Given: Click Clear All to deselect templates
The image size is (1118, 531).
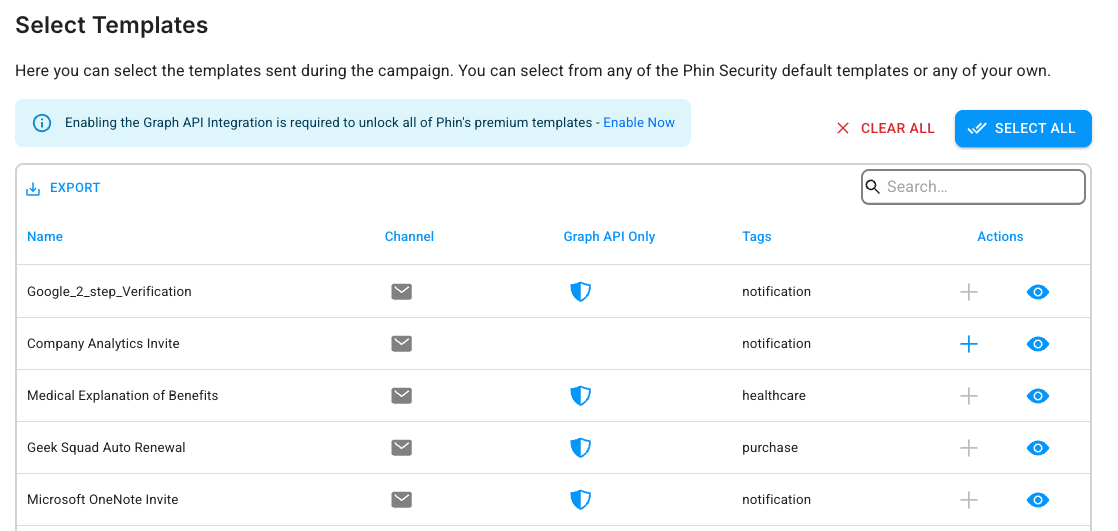Looking at the screenshot, I should point(885,128).
